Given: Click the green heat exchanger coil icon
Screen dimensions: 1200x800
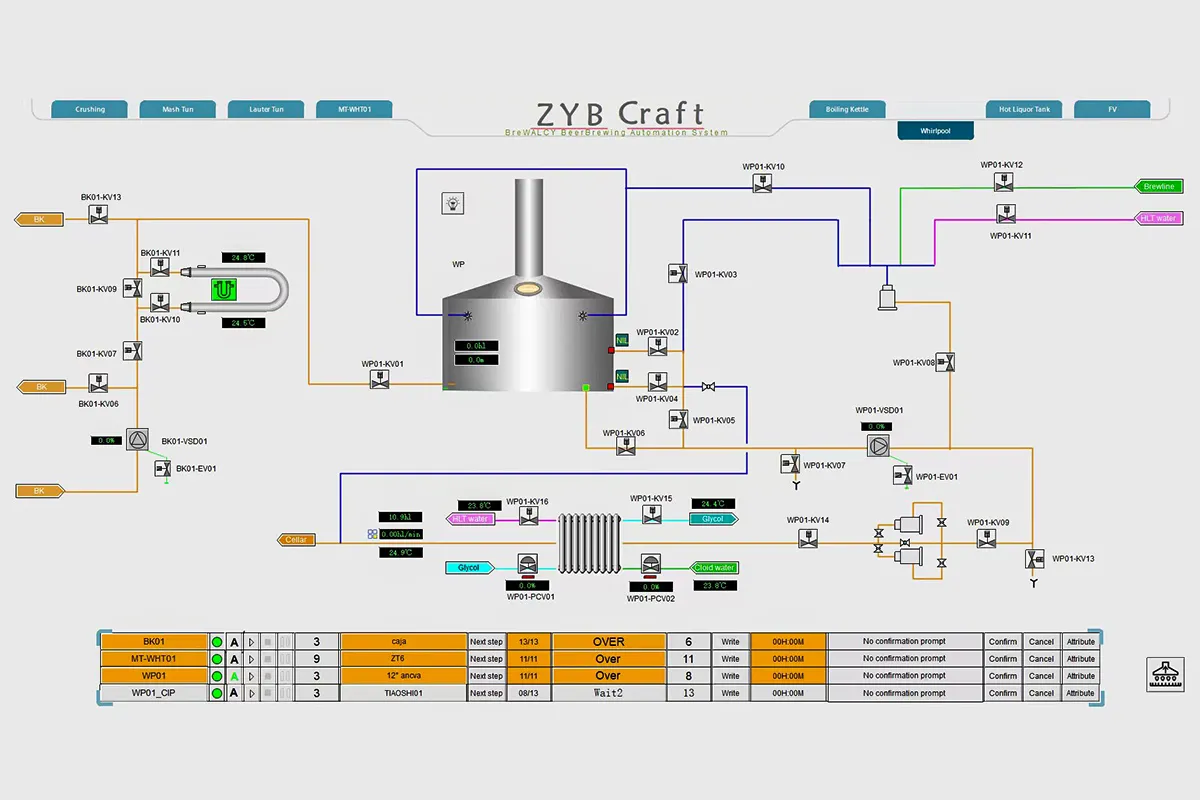Looking at the screenshot, I should [222, 289].
